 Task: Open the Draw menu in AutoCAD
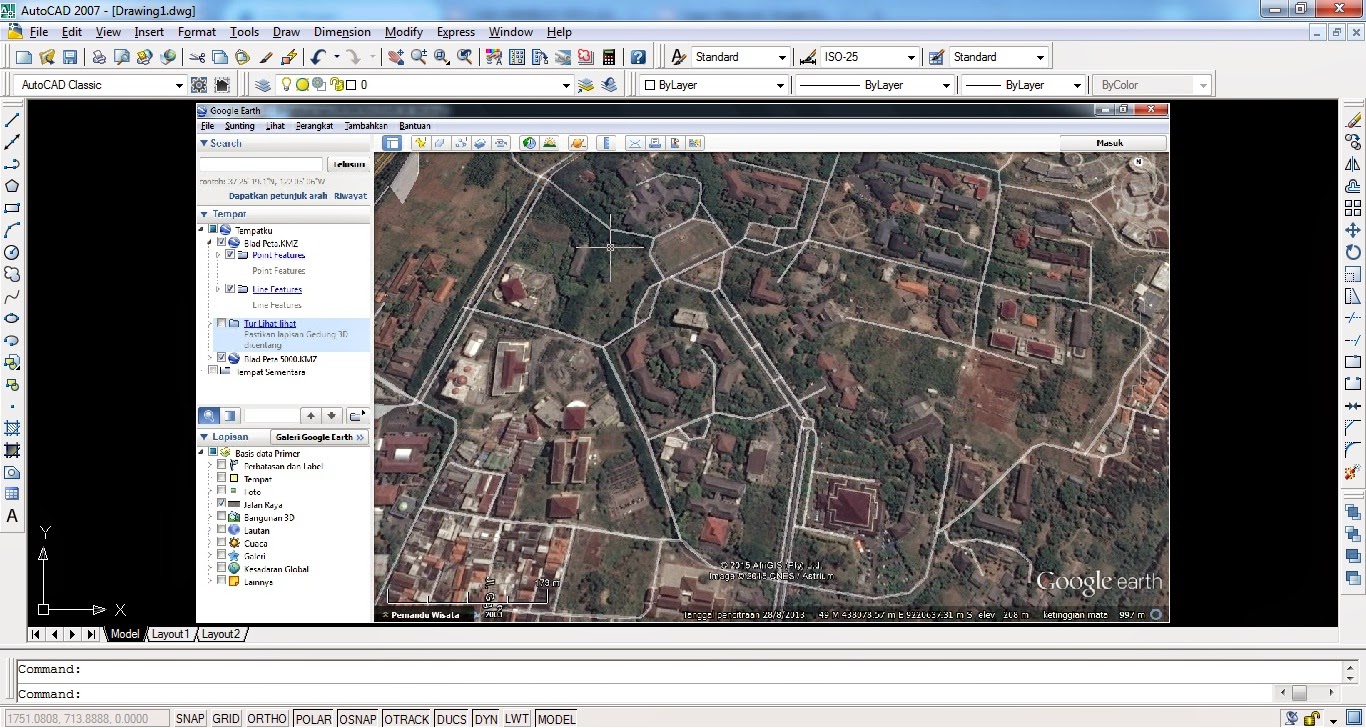coord(286,32)
